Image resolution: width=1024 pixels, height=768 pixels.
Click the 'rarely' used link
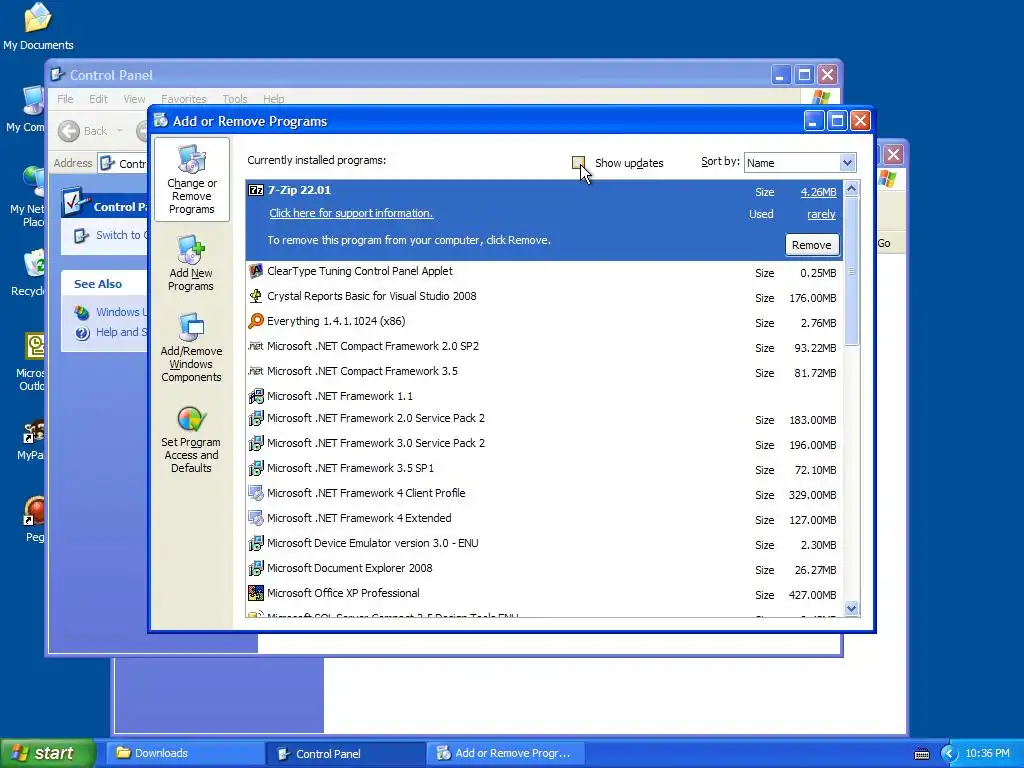[821, 214]
